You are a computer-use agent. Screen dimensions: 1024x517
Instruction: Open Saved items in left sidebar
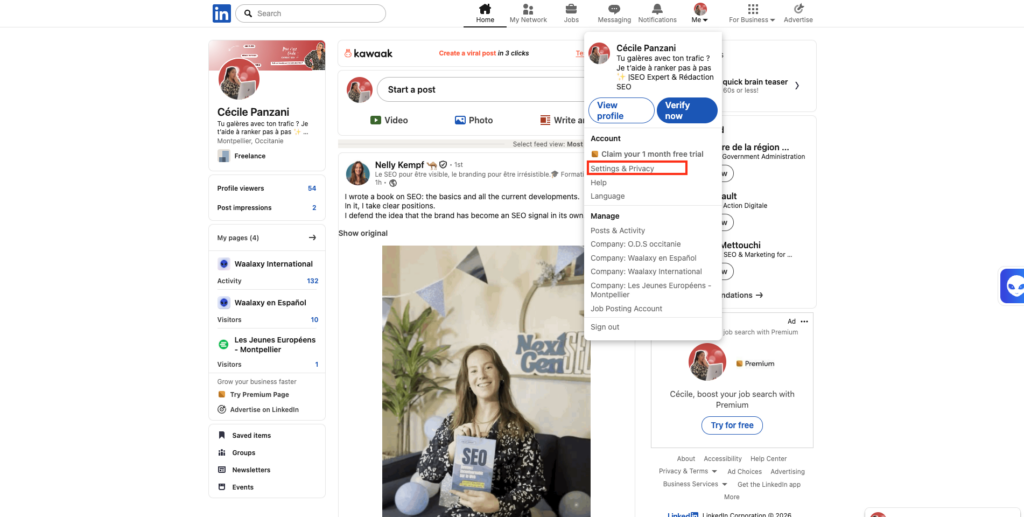pyautogui.click(x=251, y=436)
